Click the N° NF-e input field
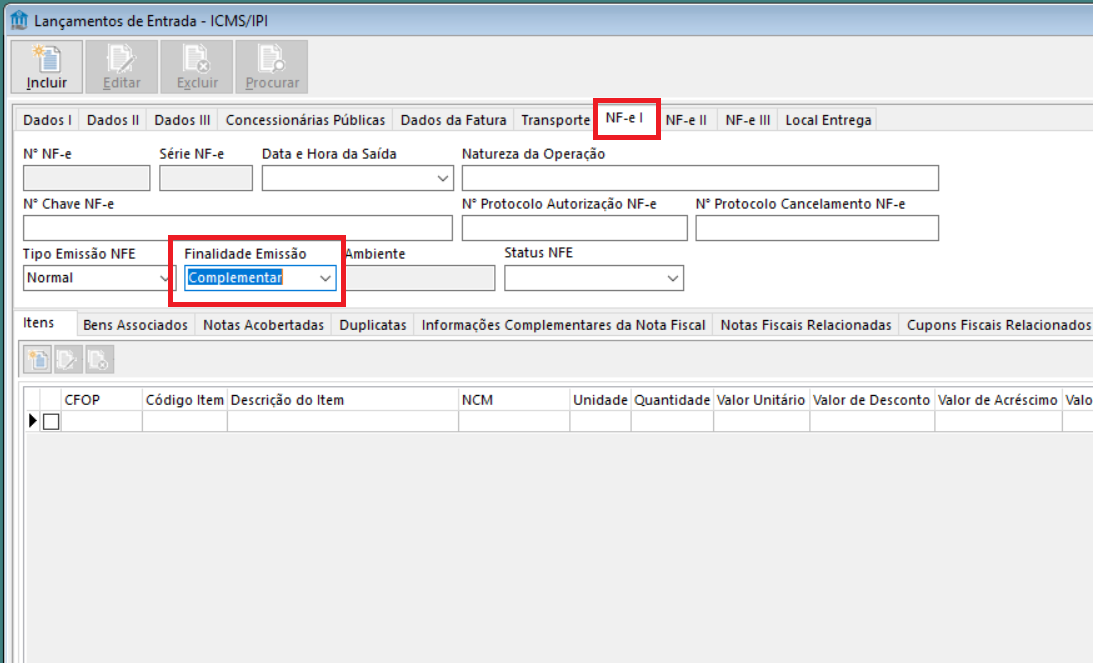The height and width of the screenshot is (663, 1093). pyautogui.click(x=86, y=178)
